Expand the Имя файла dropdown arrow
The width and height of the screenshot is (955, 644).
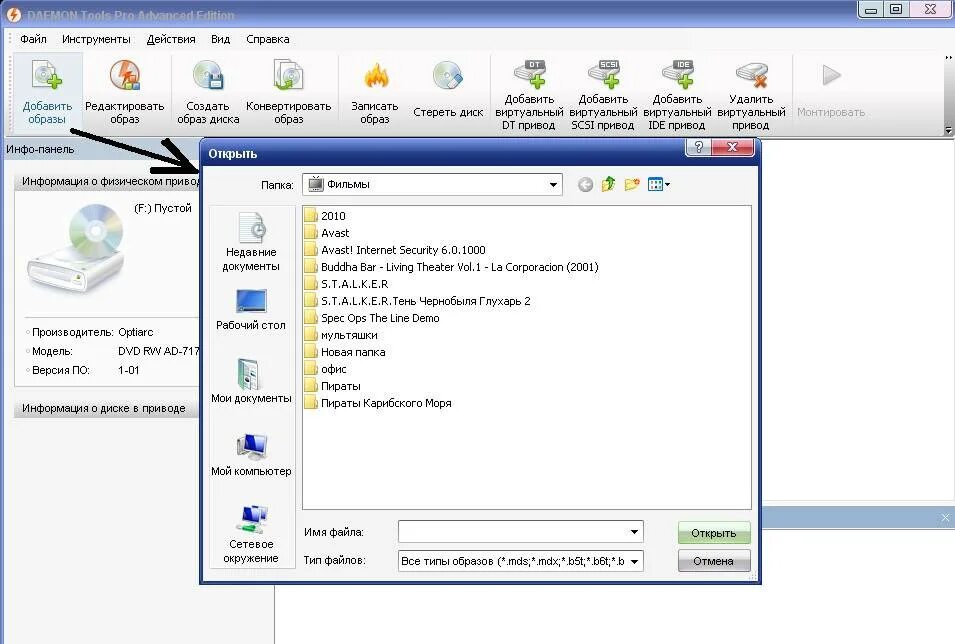coord(634,532)
